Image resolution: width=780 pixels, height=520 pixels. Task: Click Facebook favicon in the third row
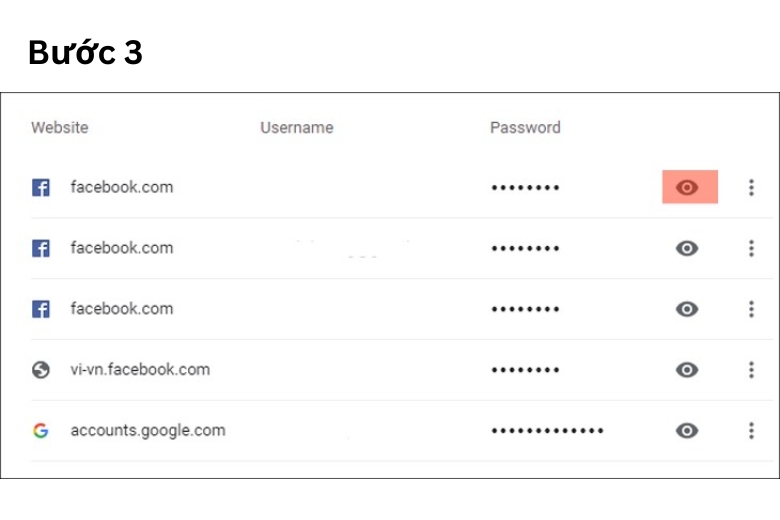[x=40, y=309]
